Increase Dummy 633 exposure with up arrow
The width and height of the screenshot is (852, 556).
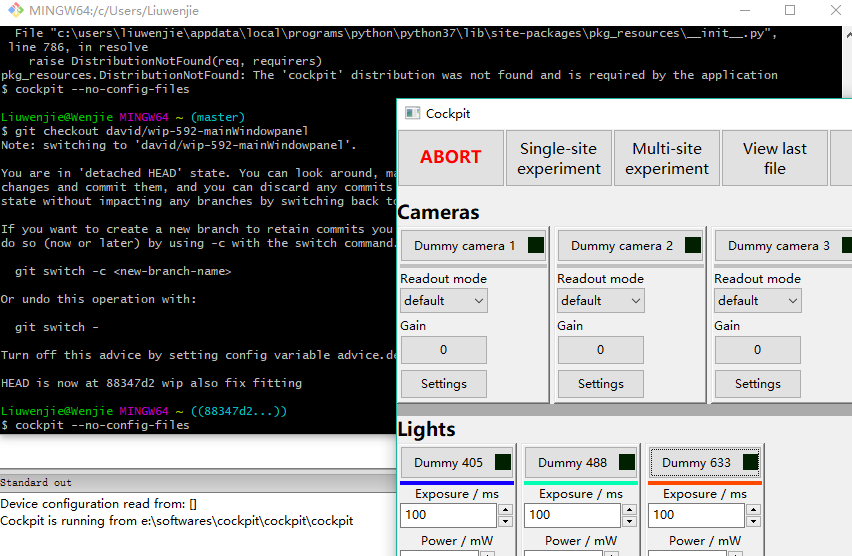point(753,510)
